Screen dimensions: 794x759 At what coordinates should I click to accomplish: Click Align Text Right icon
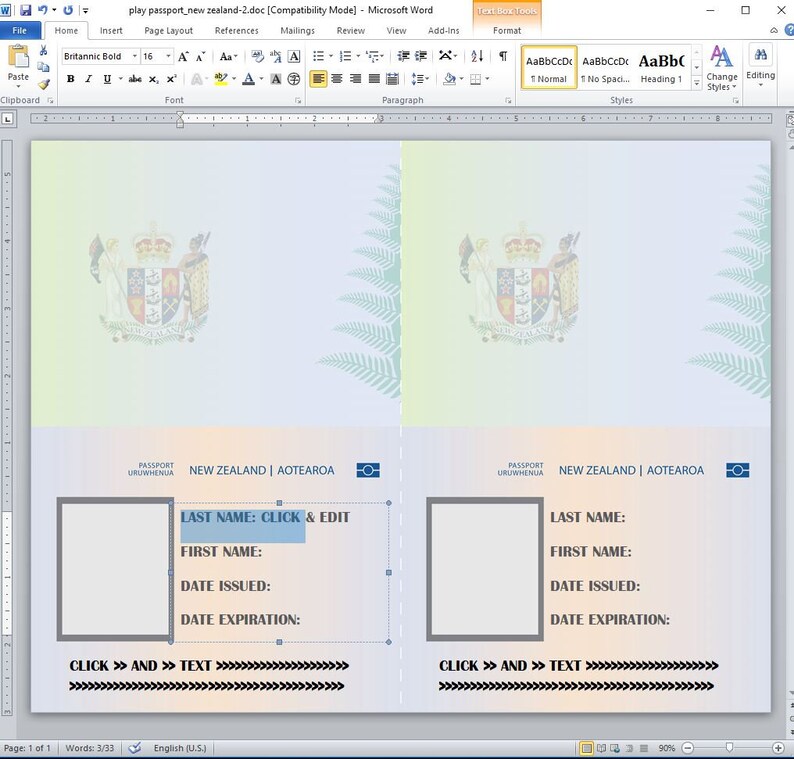355,79
